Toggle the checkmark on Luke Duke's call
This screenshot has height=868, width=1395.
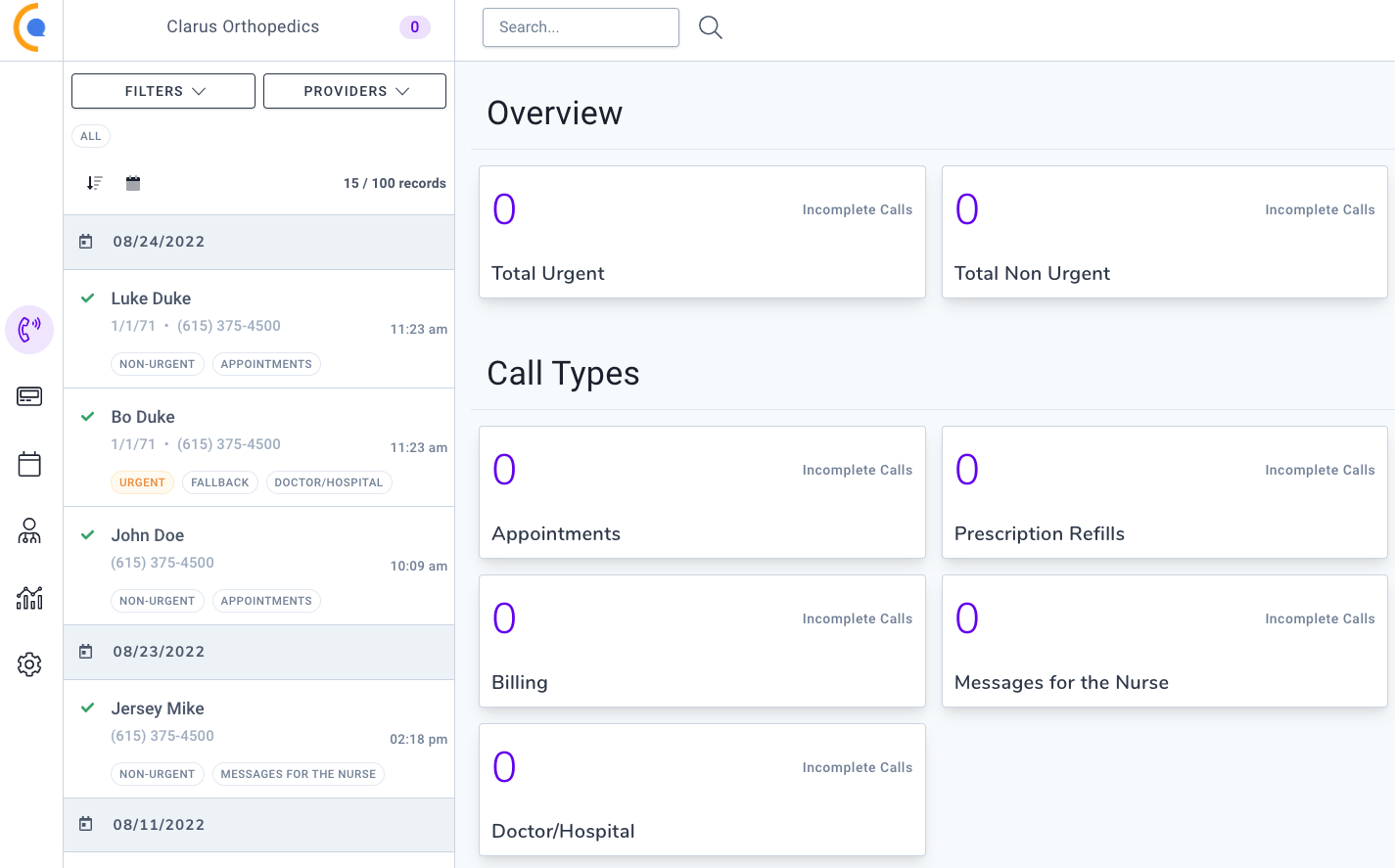(86, 297)
